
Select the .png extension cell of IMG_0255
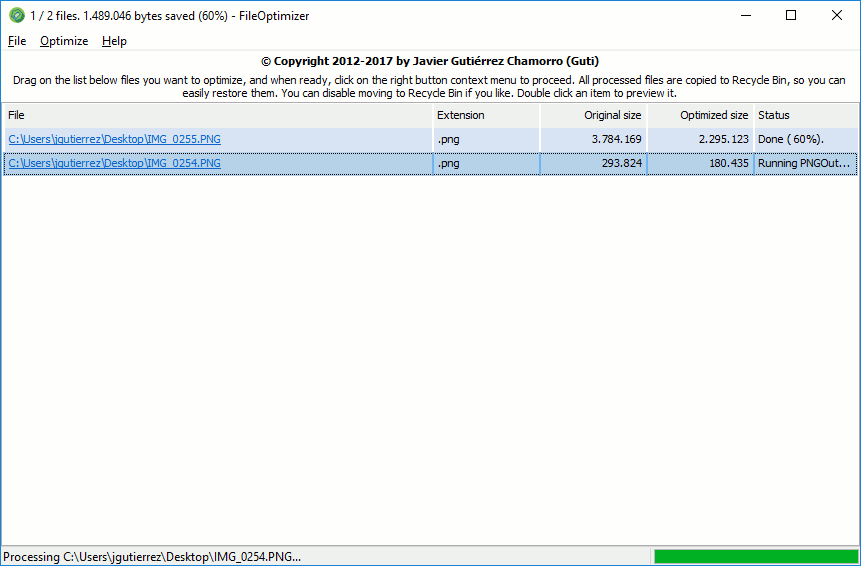point(487,139)
